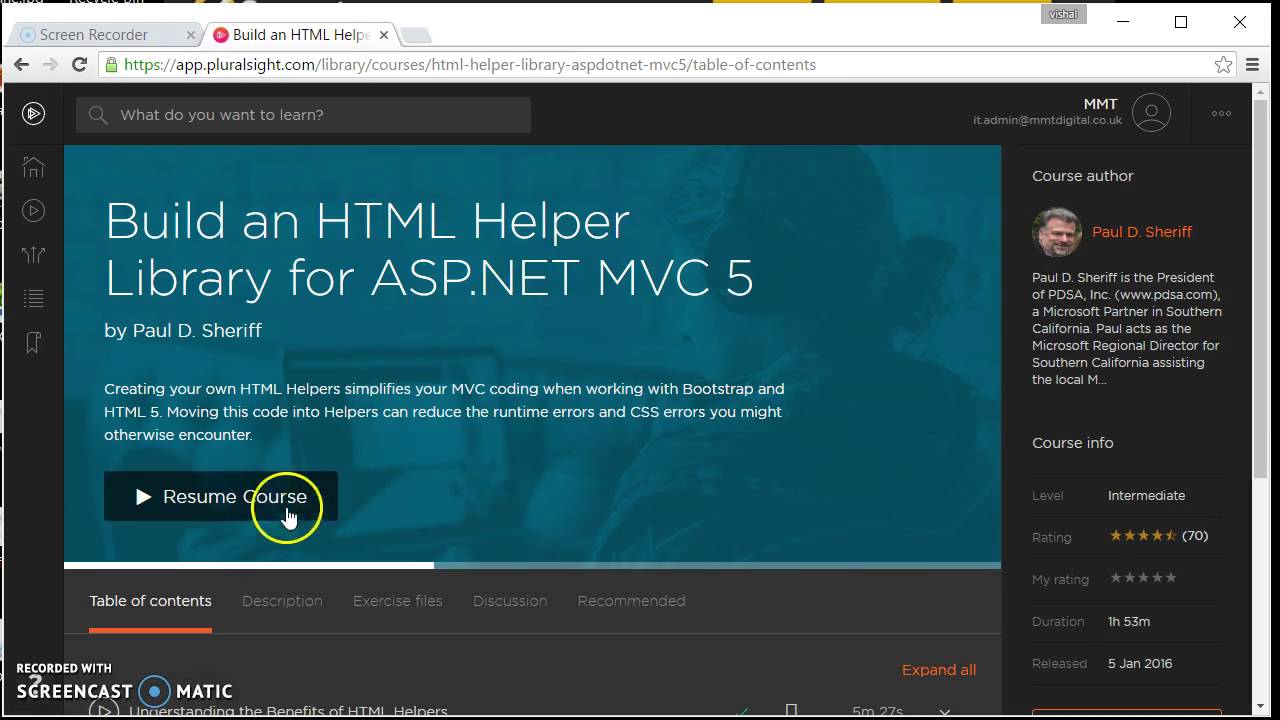
Task: Close the Build an HTML Helper tab
Action: tap(384, 34)
